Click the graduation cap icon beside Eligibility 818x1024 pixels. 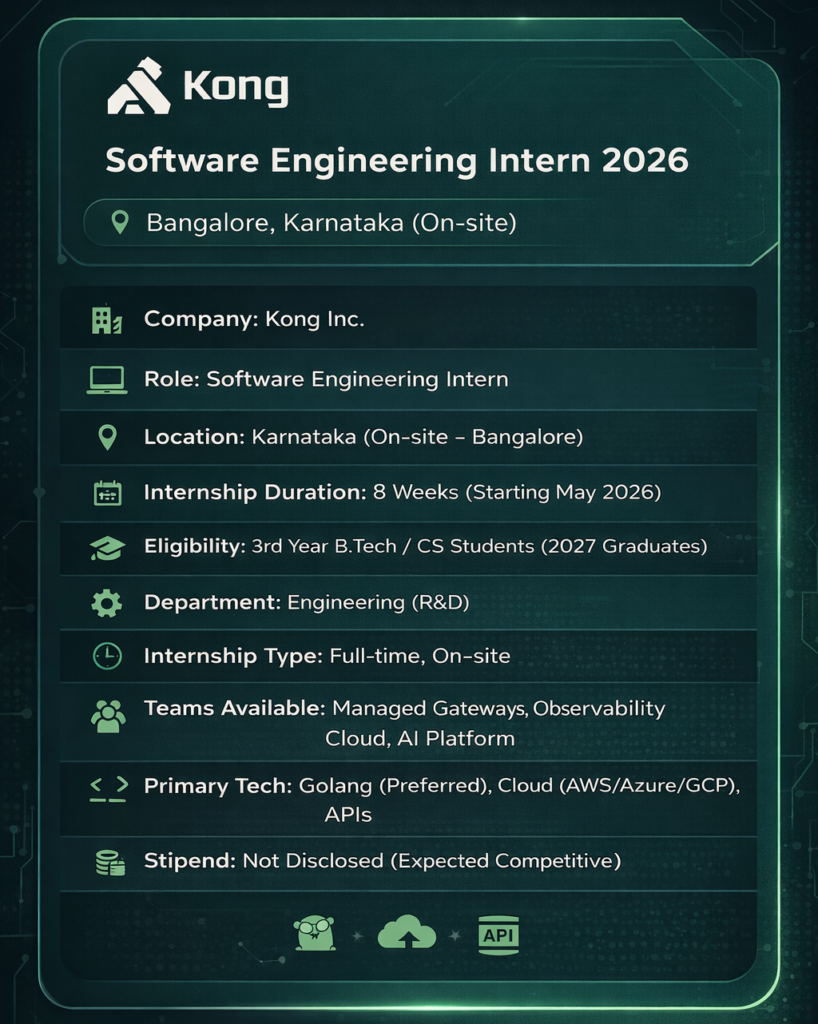tap(107, 547)
